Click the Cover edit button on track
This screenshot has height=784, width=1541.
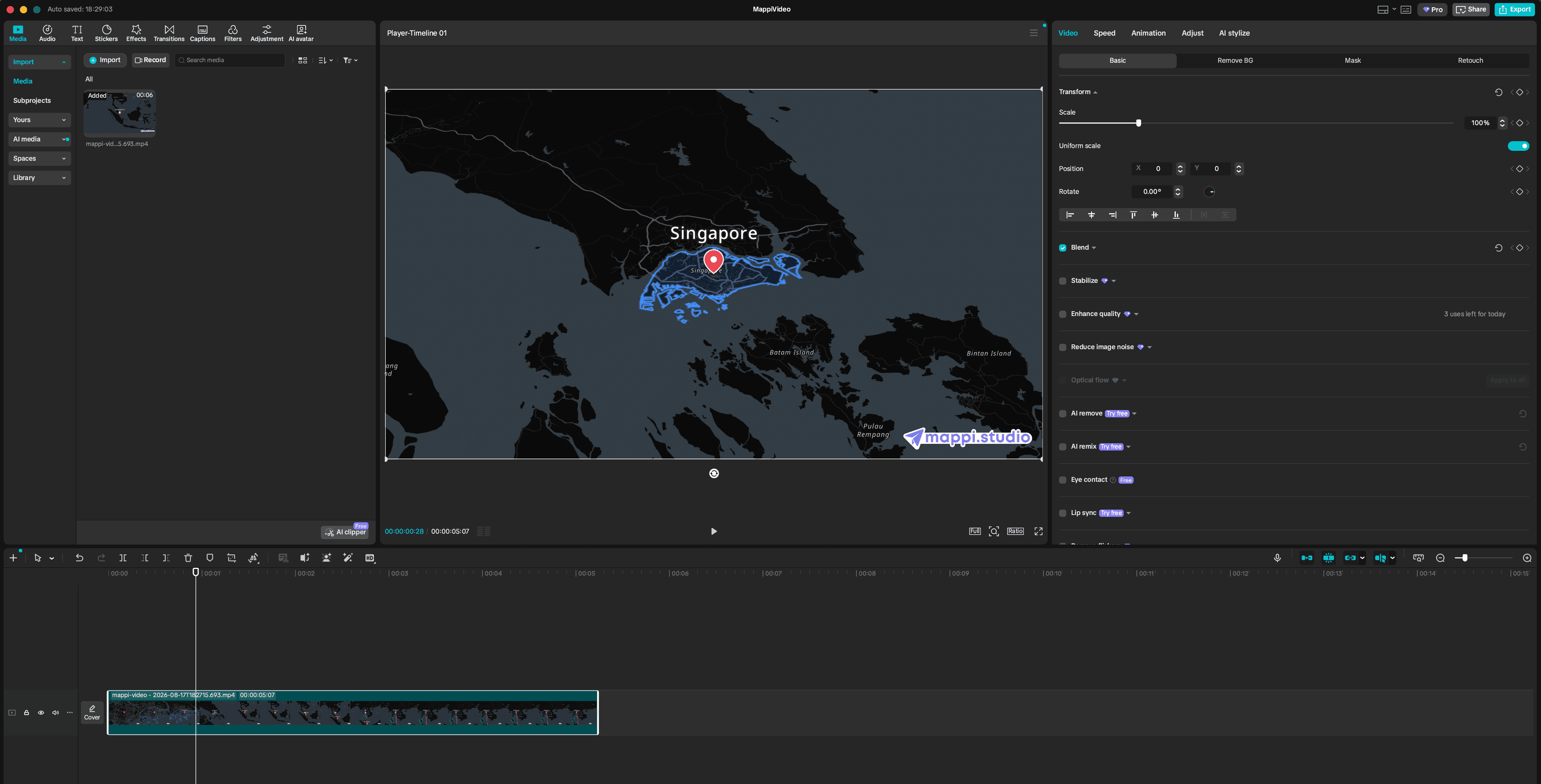[92, 712]
